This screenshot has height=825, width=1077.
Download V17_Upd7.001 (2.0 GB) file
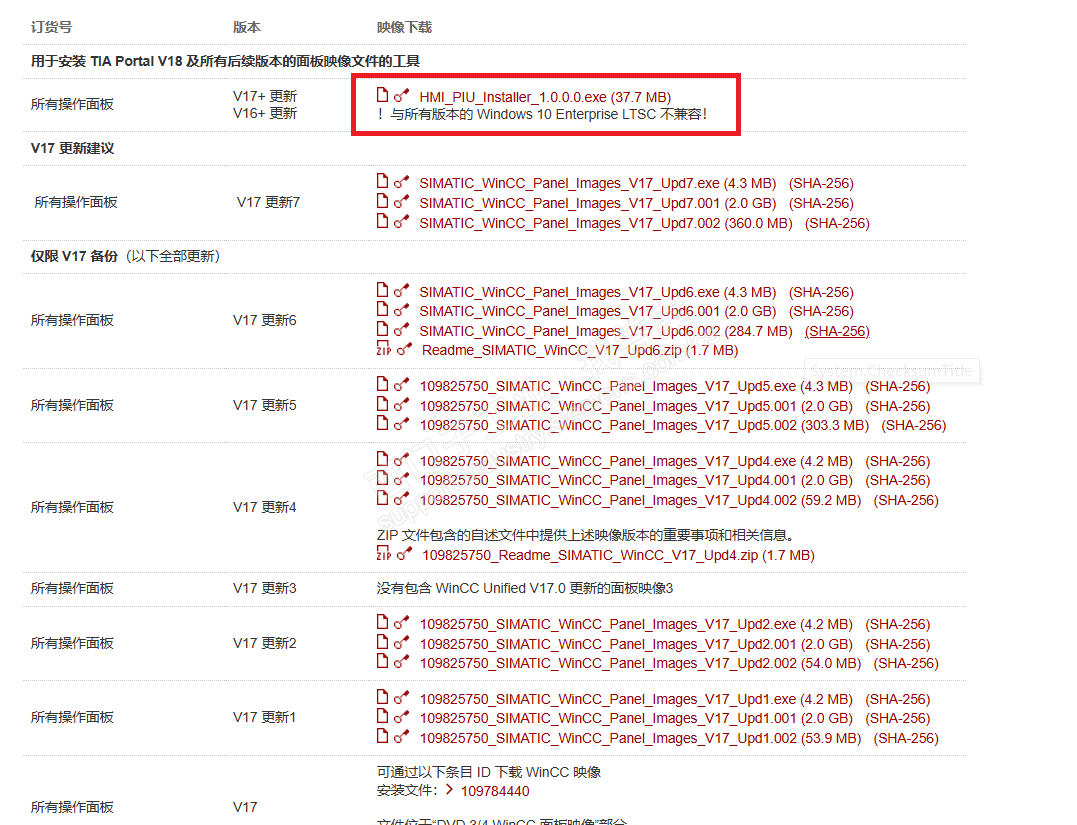point(598,203)
